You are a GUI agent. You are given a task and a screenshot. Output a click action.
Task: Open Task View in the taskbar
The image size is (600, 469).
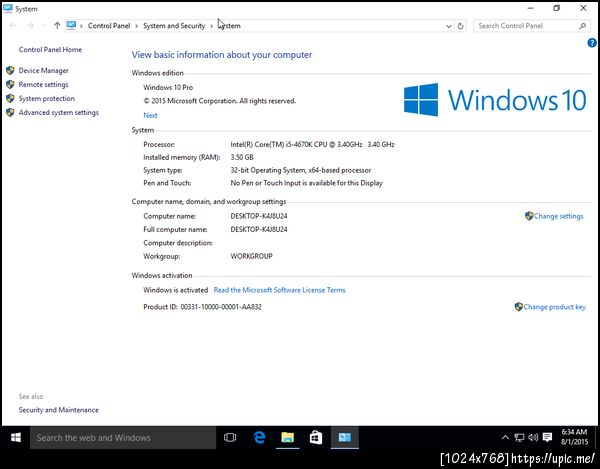click(x=230, y=437)
